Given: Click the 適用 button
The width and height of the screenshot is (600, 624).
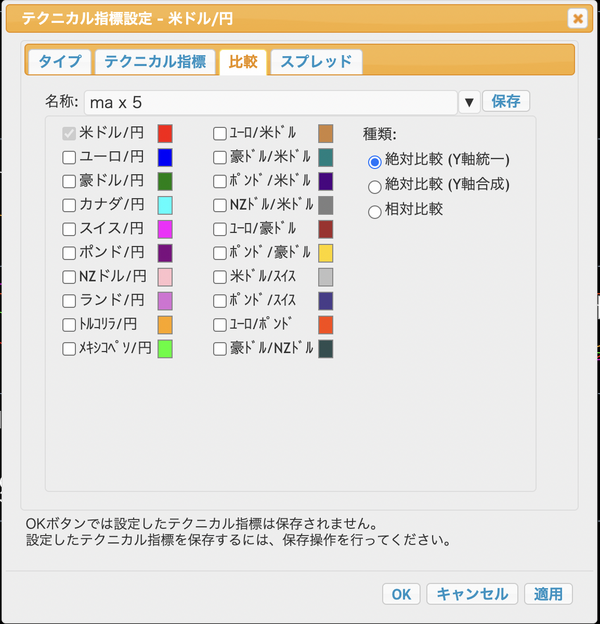Looking at the screenshot, I should click(x=548, y=594).
